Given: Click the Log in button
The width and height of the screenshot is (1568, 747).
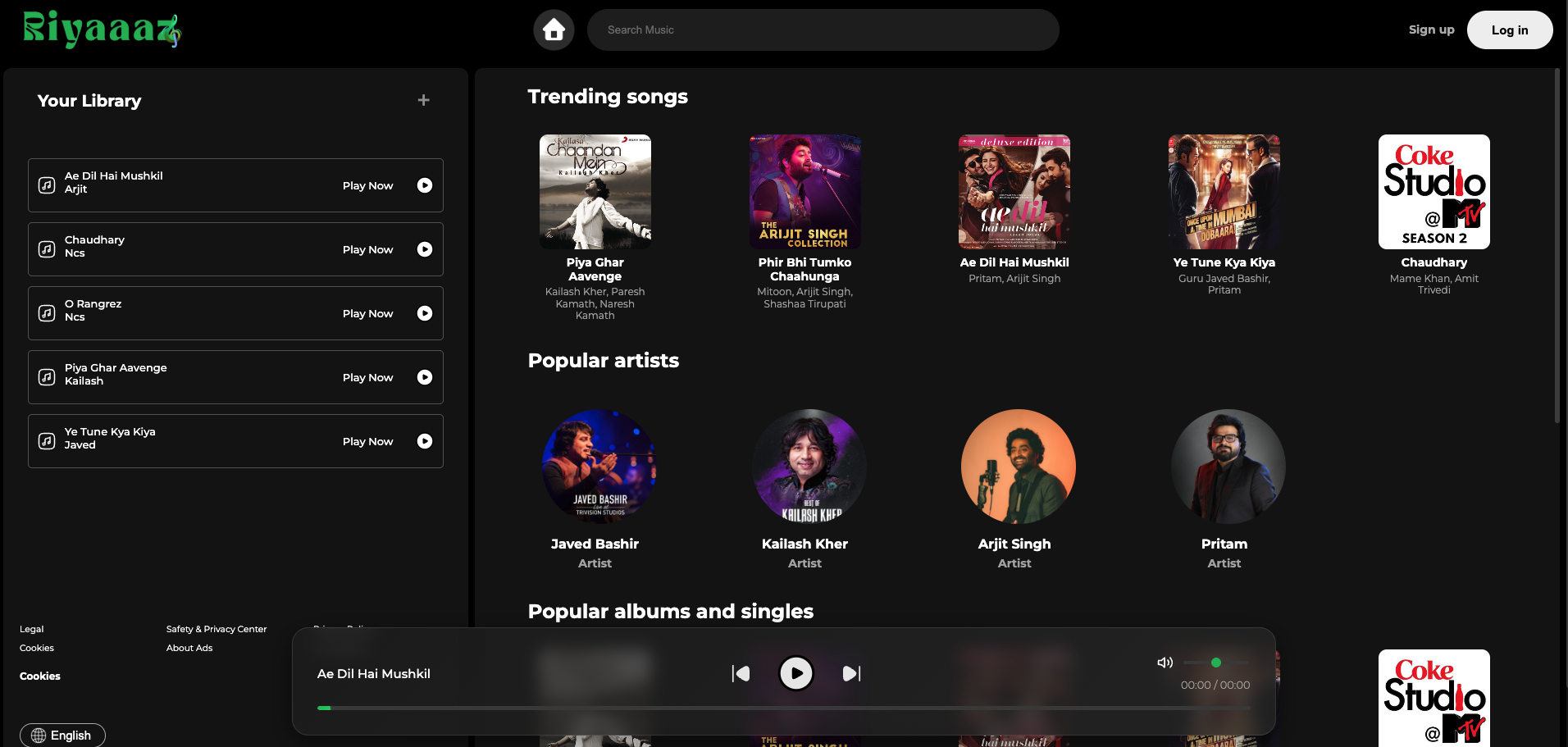Looking at the screenshot, I should click(1509, 30).
